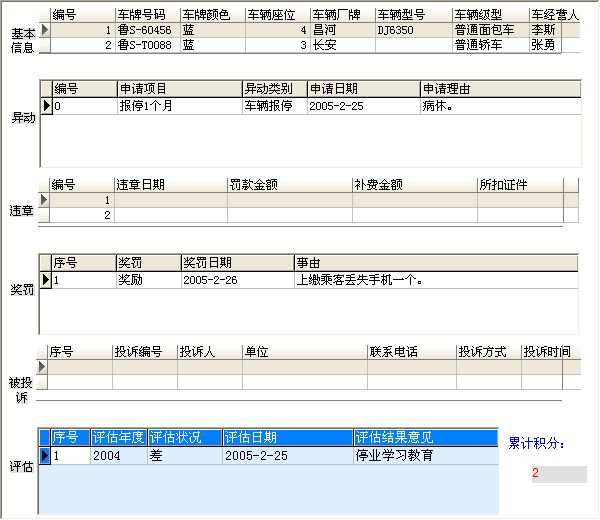The width and height of the screenshot is (600, 520).
Task: Select row indicator of 报停1个月 record
Action: point(46,106)
